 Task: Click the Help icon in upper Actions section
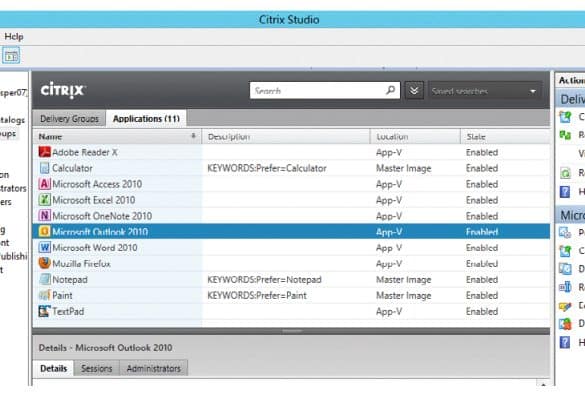(x=565, y=192)
